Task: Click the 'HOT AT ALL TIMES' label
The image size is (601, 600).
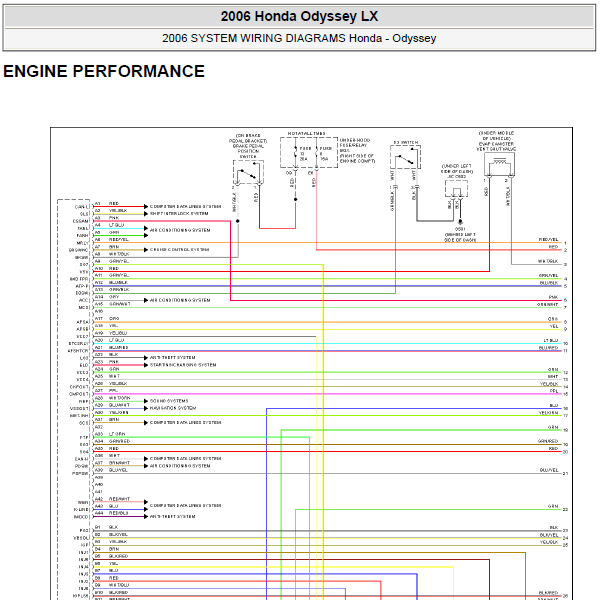Action: point(306,133)
